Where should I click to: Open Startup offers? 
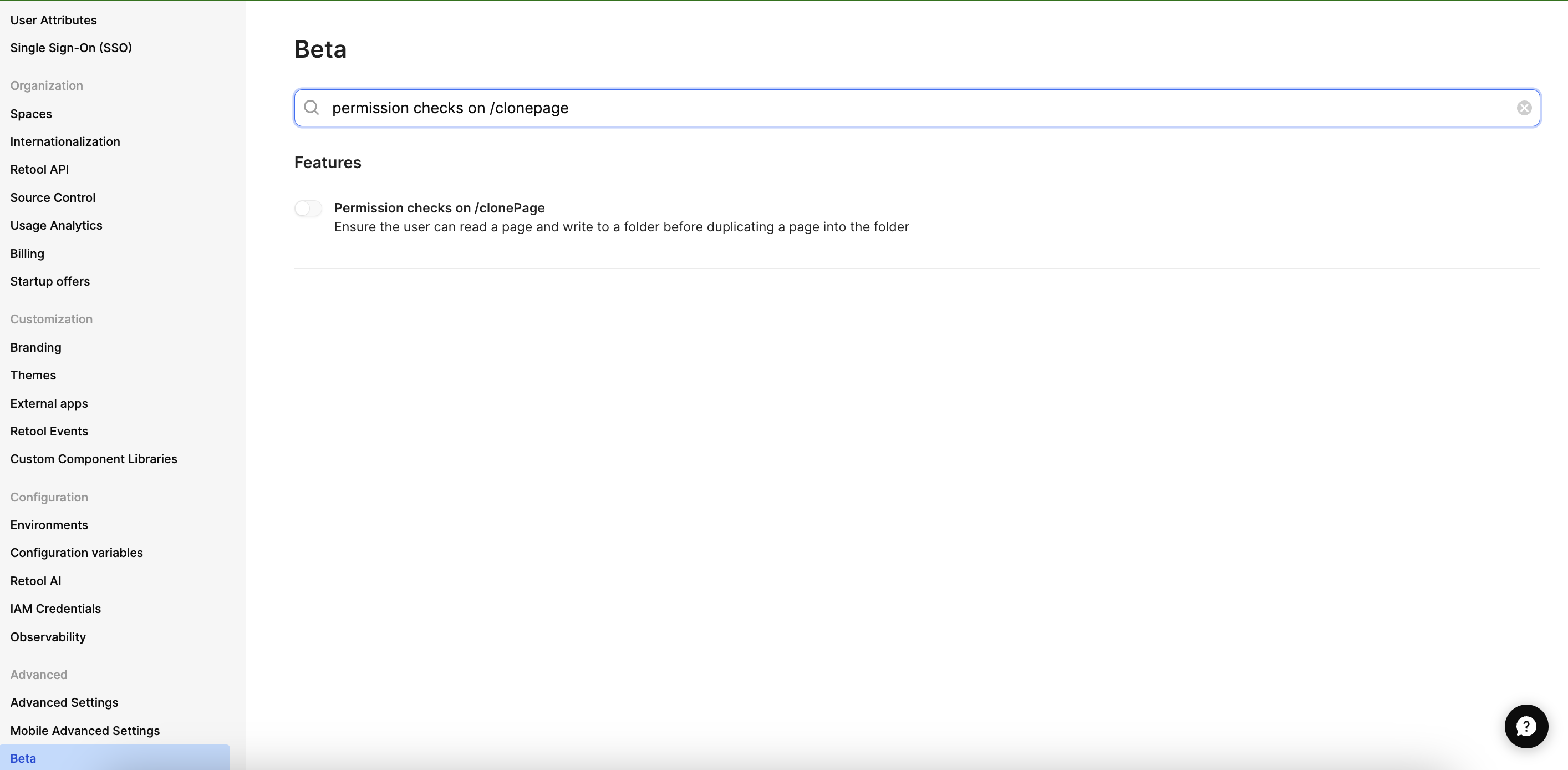tap(50, 281)
